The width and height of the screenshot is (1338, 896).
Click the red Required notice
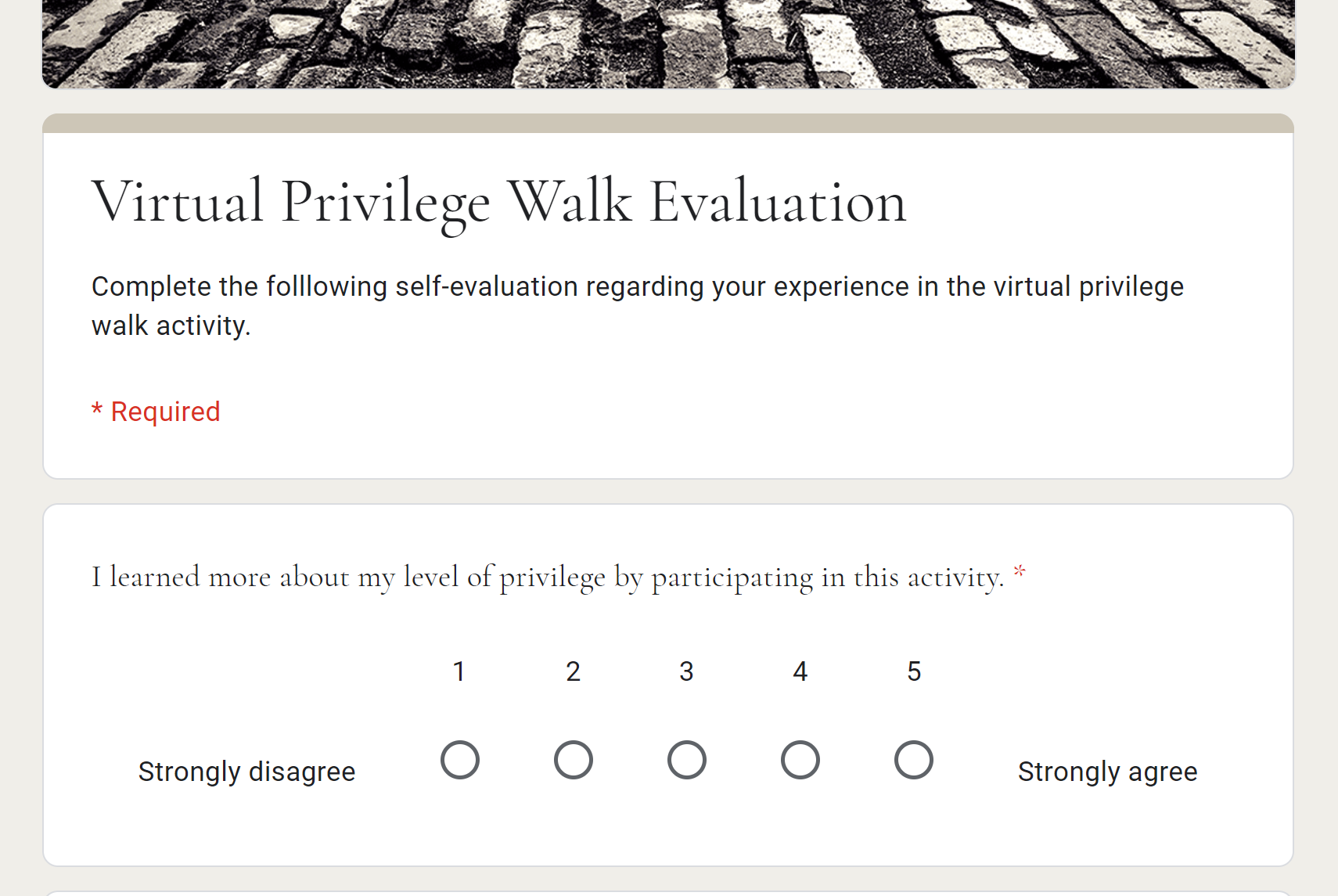tap(156, 411)
